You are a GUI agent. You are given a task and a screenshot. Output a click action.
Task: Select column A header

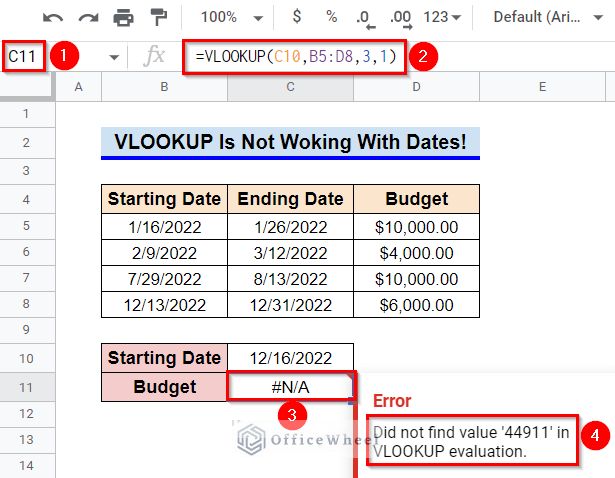coord(78,87)
